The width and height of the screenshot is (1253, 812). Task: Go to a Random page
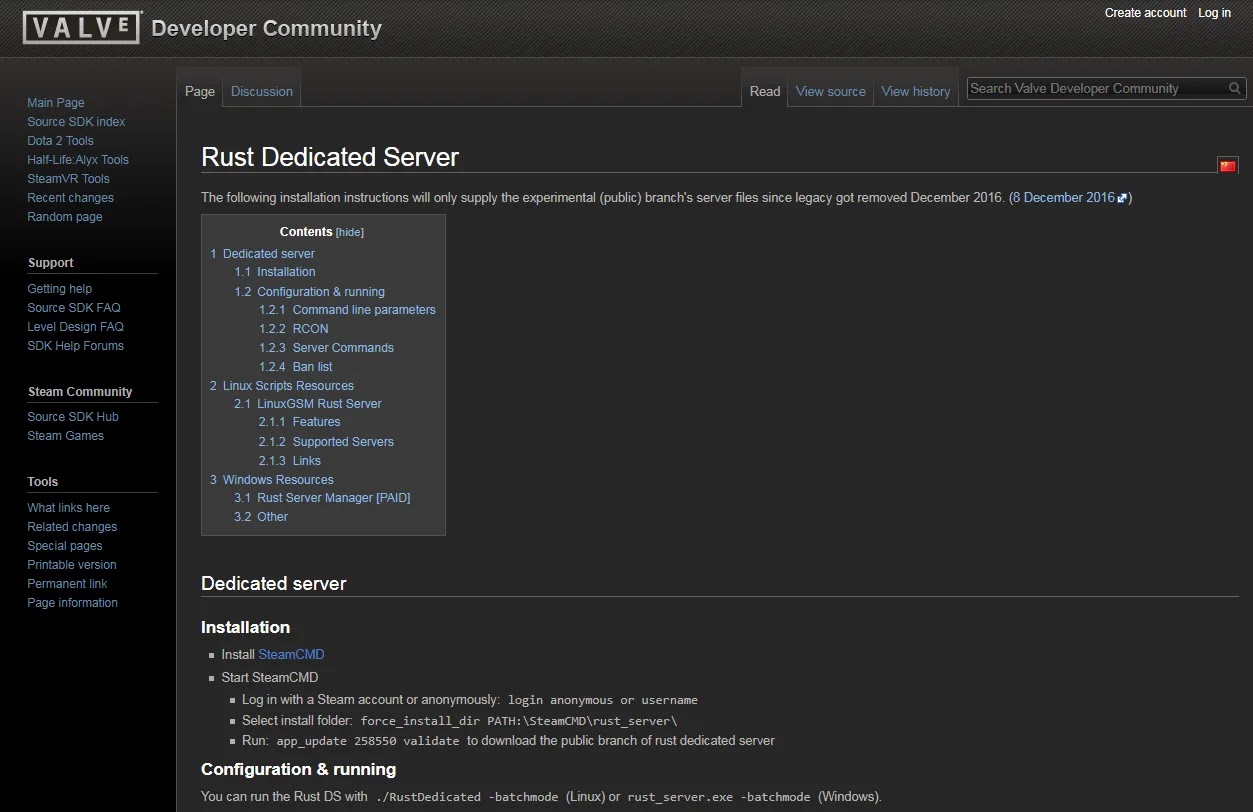[x=65, y=217]
